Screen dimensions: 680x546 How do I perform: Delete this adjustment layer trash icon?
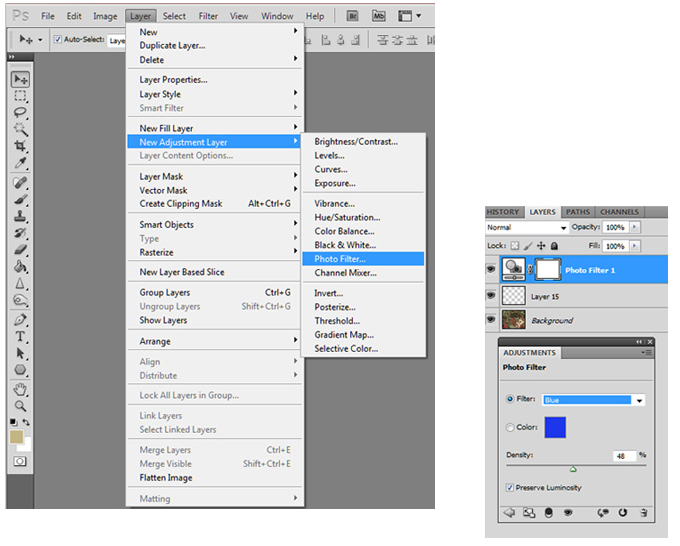pyautogui.click(x=644, y=512)
